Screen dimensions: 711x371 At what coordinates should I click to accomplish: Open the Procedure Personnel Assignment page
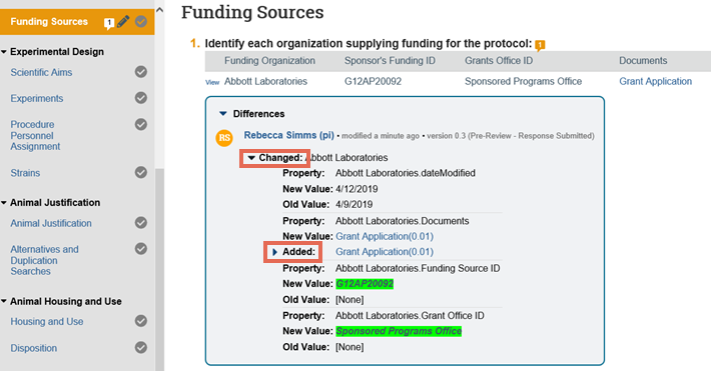coord(35,135)
